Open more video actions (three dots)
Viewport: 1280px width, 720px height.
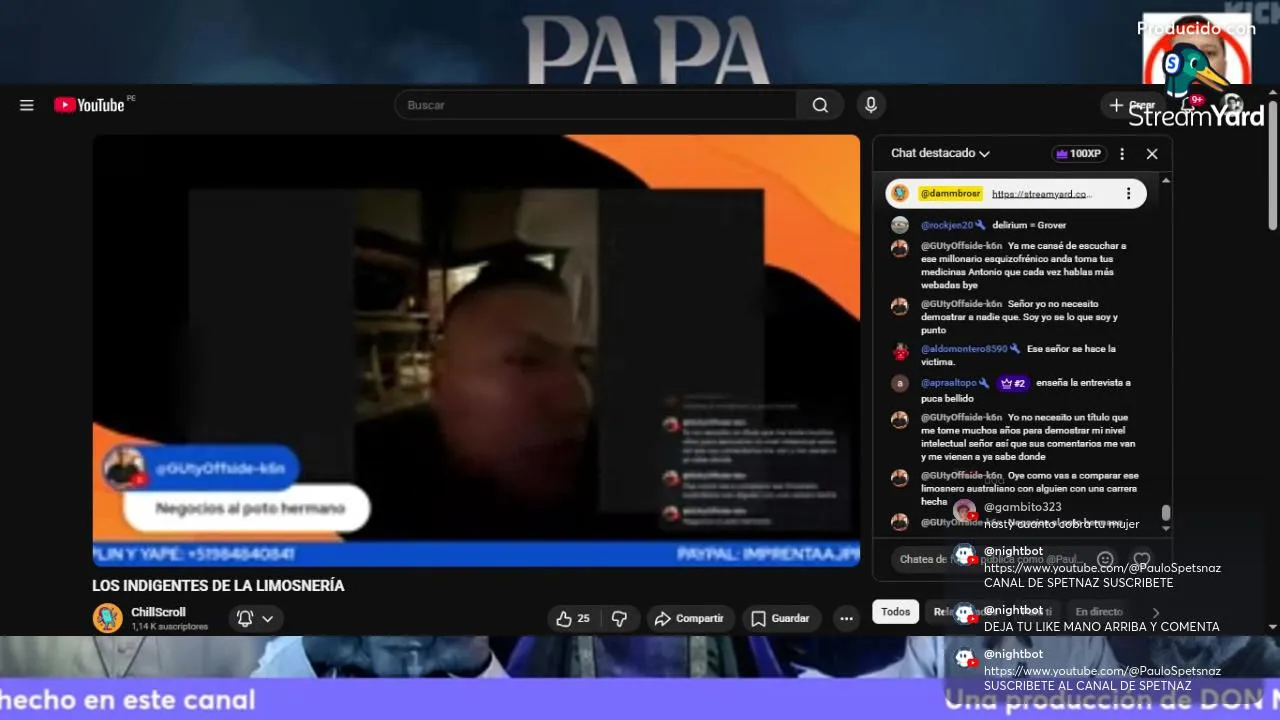pyautogui.click(x=846, y=619)
